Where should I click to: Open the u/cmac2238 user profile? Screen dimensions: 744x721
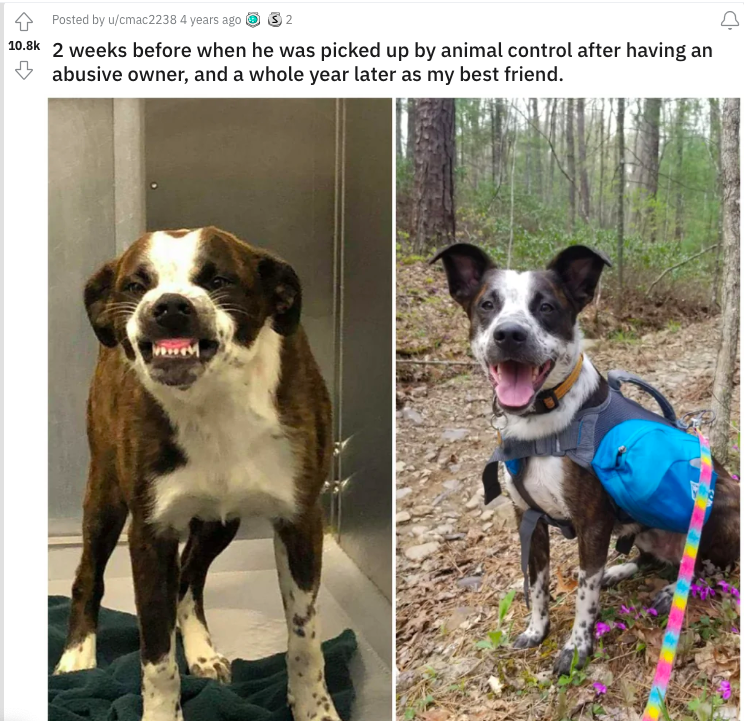point(142,20)
